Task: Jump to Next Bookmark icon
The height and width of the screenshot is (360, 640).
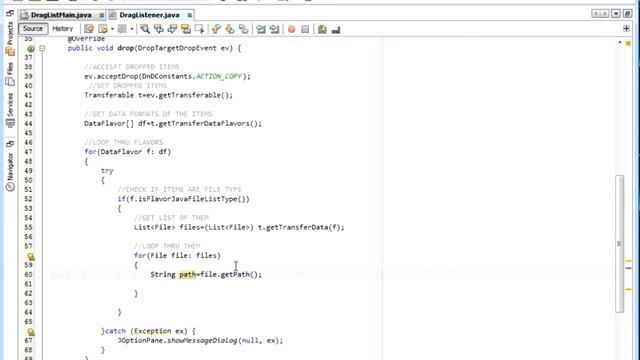Action: pos(230,29)
